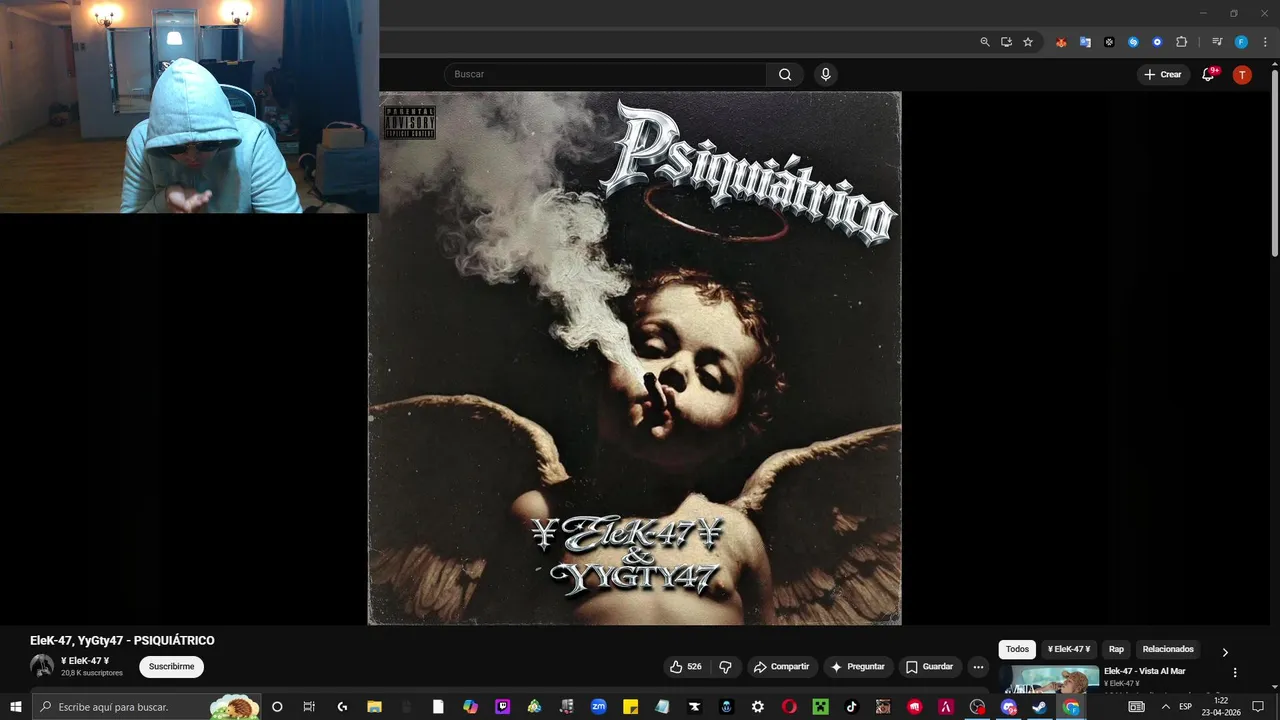Open Steam from the taskbar

[x=1039, y=707]
